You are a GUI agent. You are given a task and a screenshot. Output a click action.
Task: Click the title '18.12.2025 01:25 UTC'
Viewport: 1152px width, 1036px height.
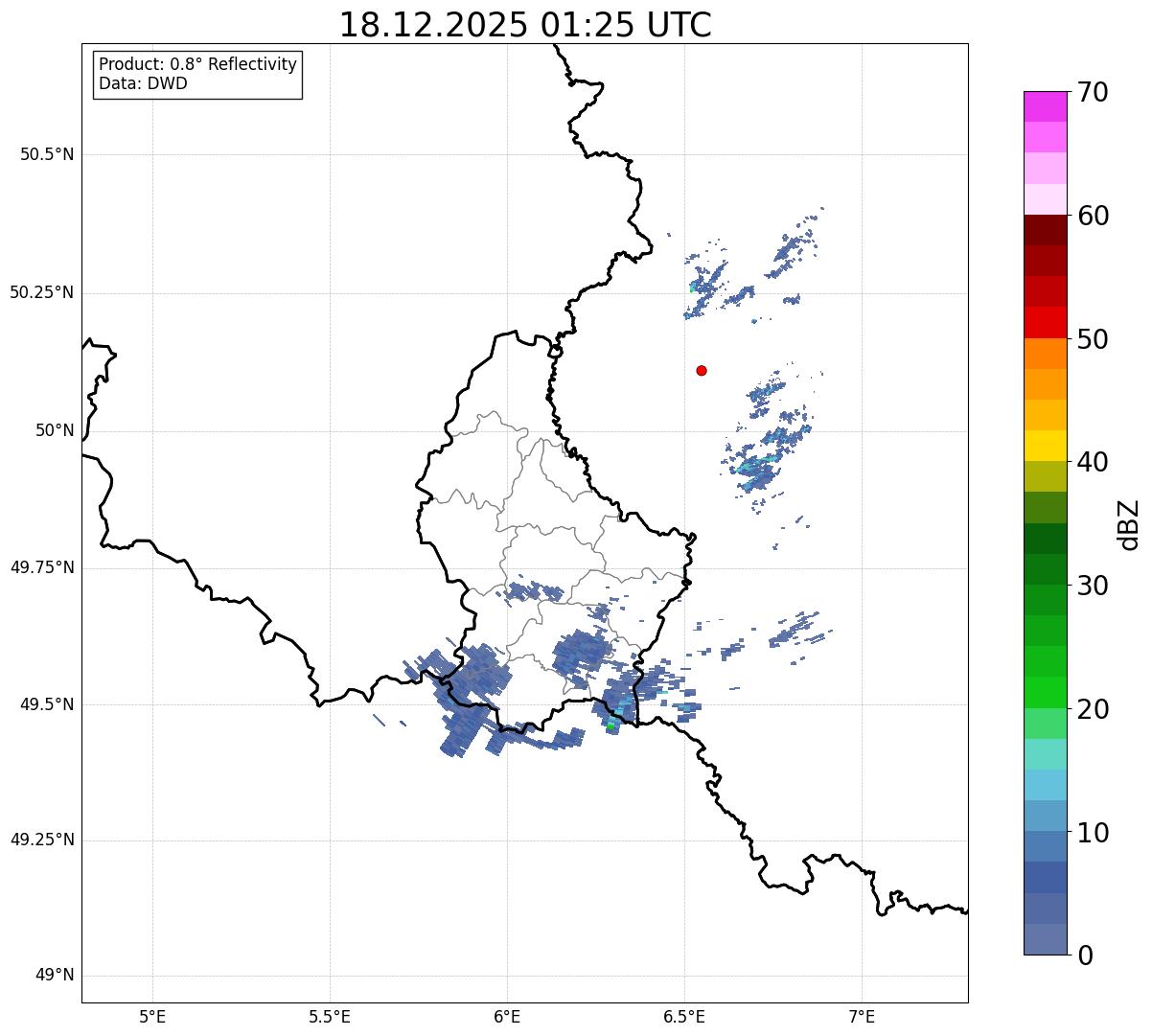(x=525, y=25)
